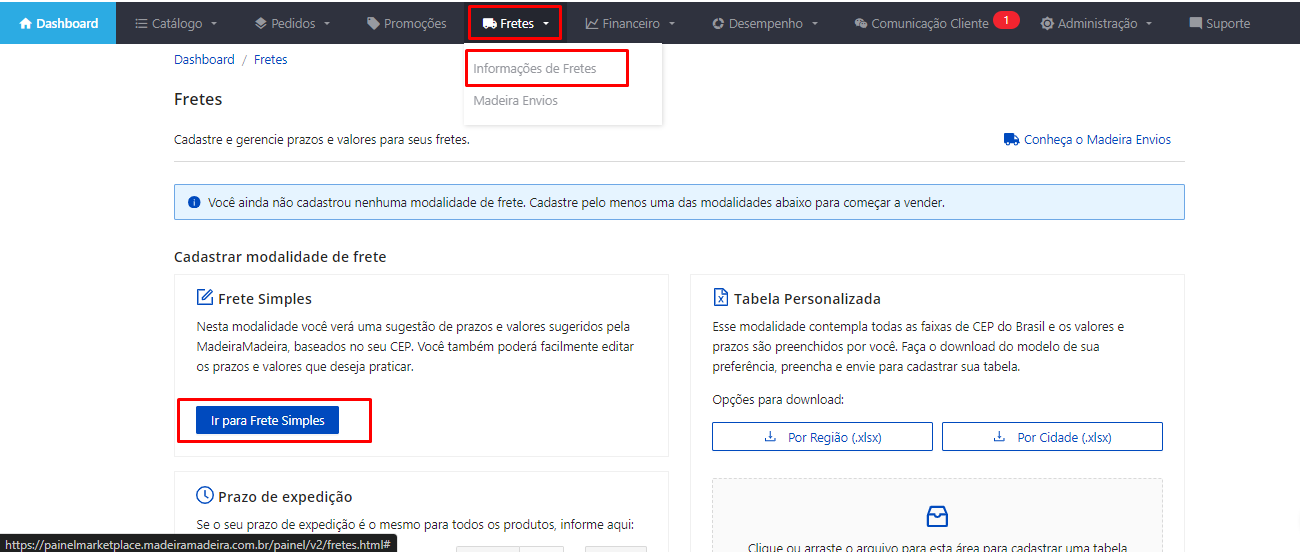Click the Administração gear icon
This screenshot has height=552, width=1300.
1047,23
